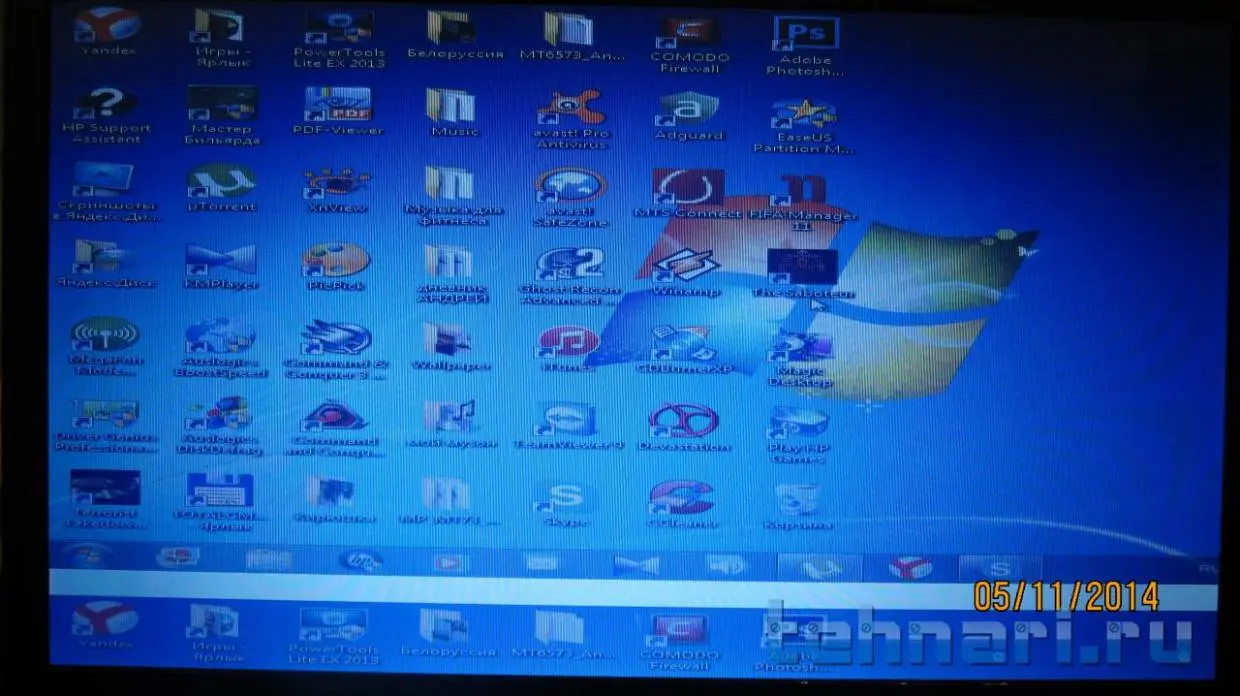Open the Devastation game shortcut
1240x696 pixels.
(685, 428)
